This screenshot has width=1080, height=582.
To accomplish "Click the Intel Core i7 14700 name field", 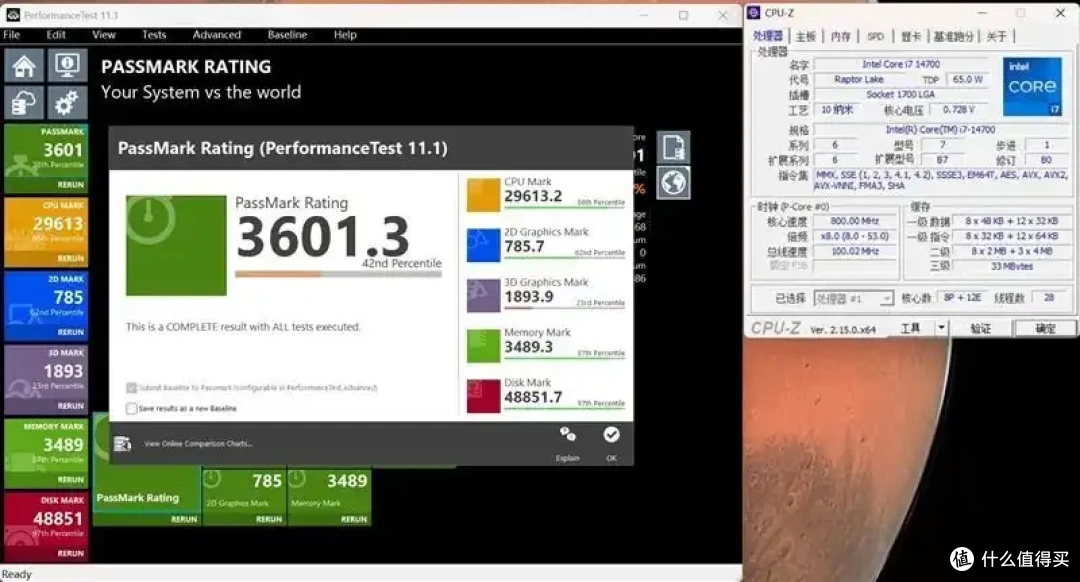I will [900, 64].
